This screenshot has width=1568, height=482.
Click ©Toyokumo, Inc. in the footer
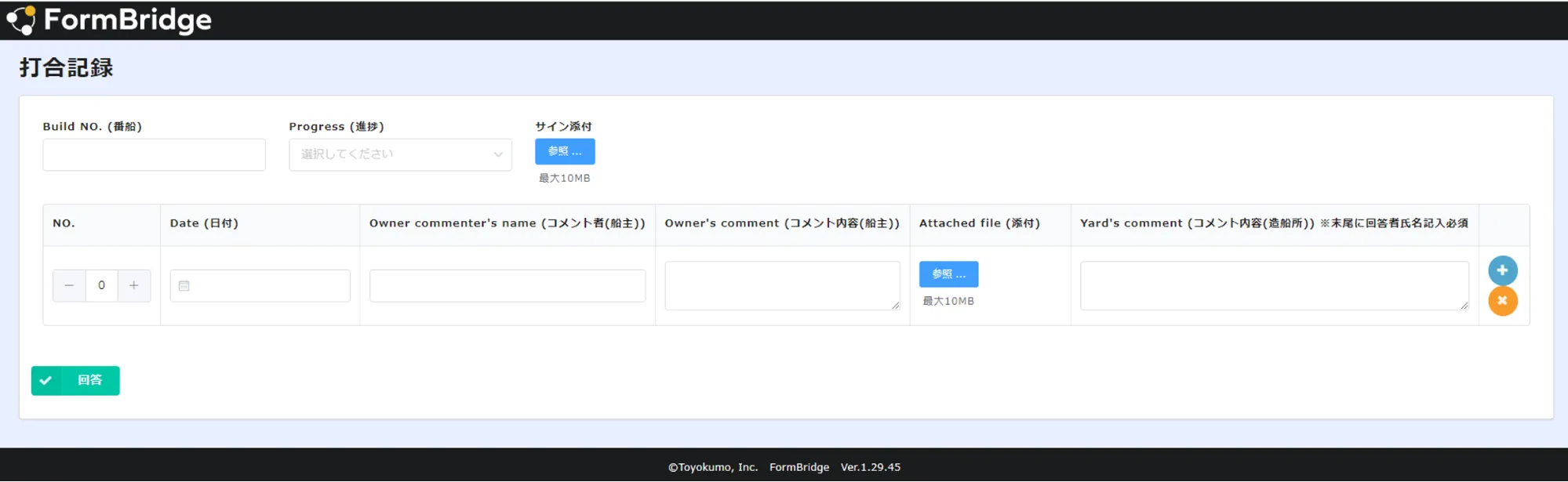click(x=712, y=467)
